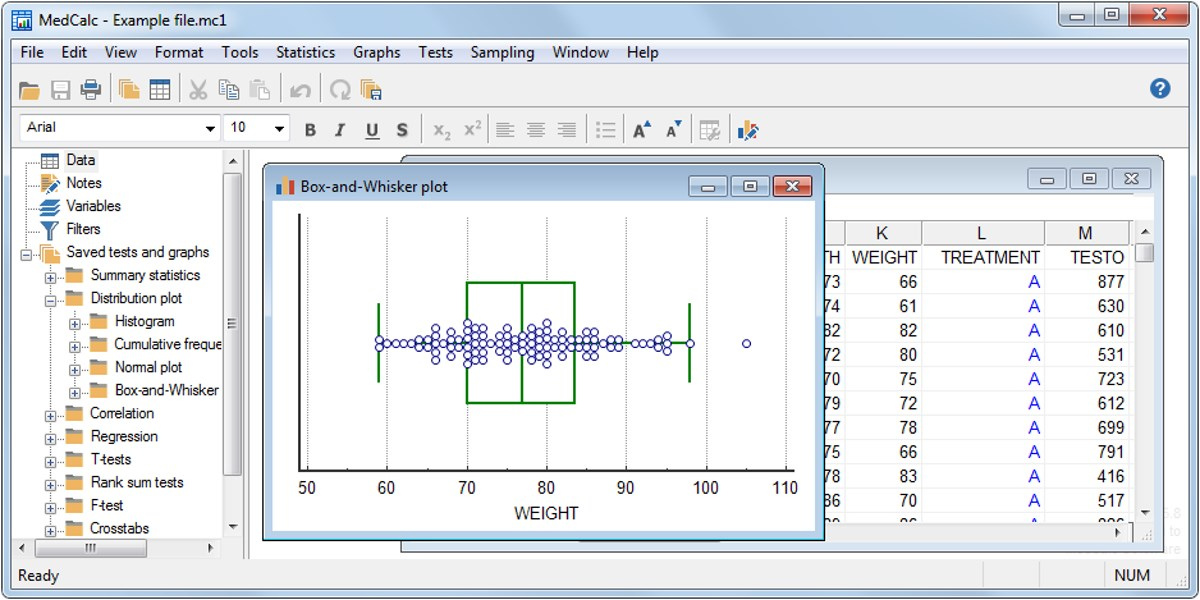Click the outlier point near 105 in plot

coord(746,344)
